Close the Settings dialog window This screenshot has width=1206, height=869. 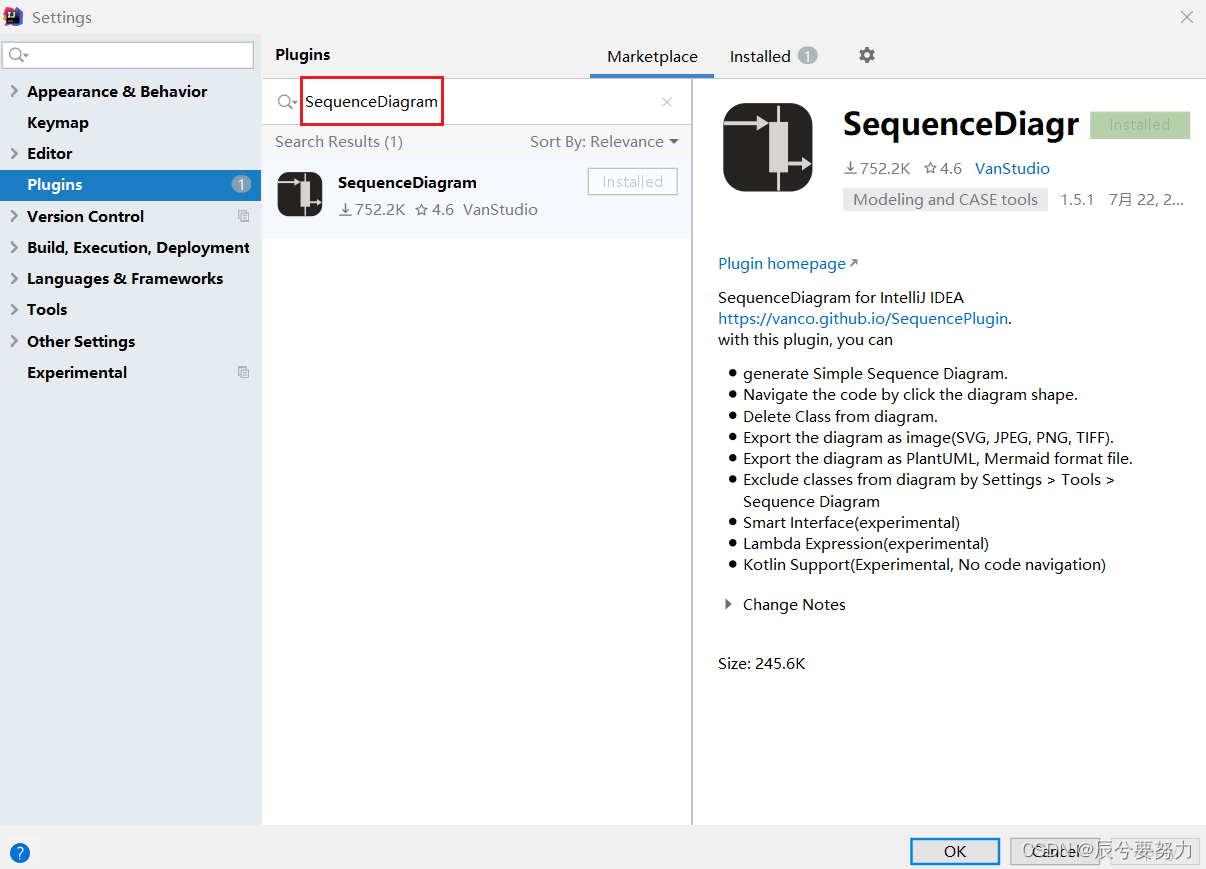click(1187, 17)
